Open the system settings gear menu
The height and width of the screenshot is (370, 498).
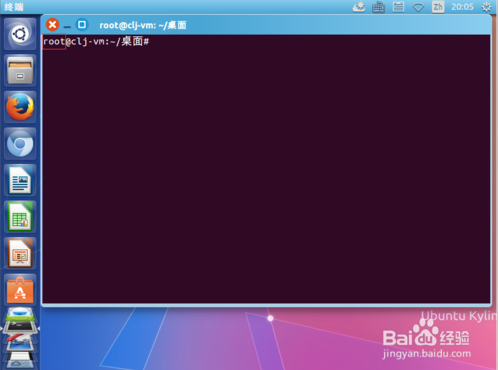(x=486, y=7)
